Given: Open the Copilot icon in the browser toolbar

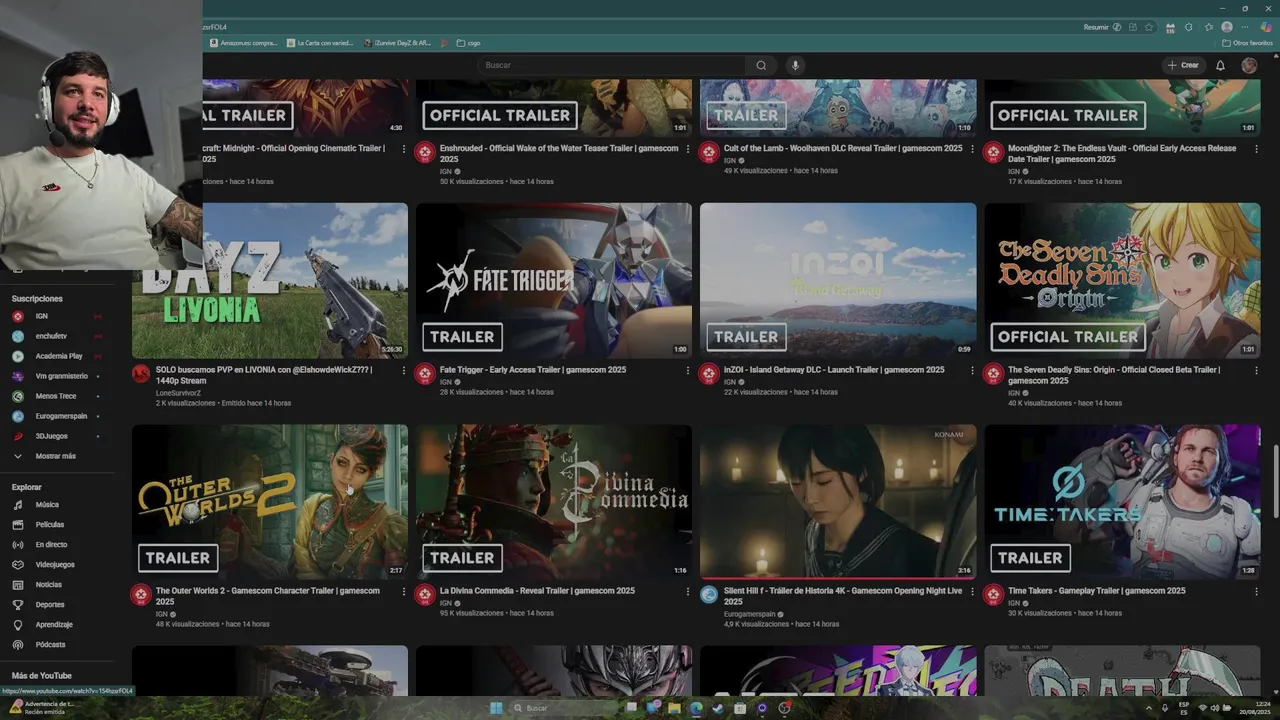Looking at the screenshot, I should point(1266,27).
